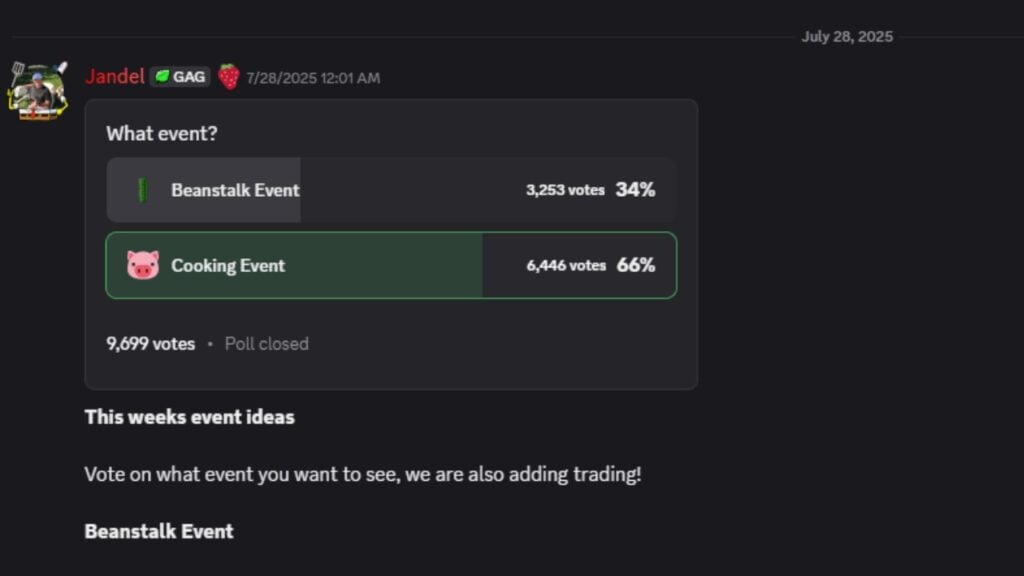Click the 6,446 votes count

point(566,265)
